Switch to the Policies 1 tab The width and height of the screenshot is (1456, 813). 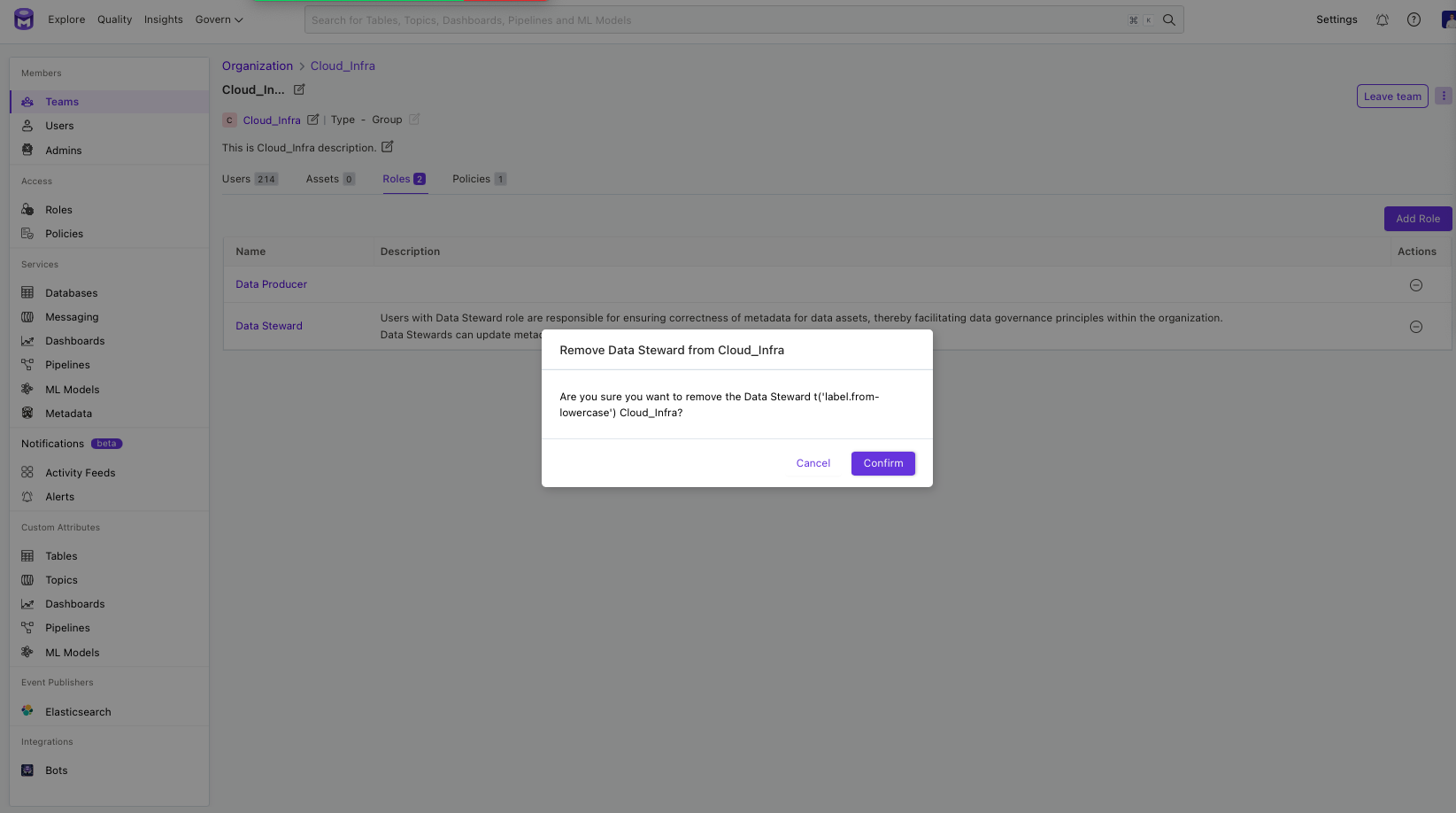pyautogui.click(x=479, y=179)
